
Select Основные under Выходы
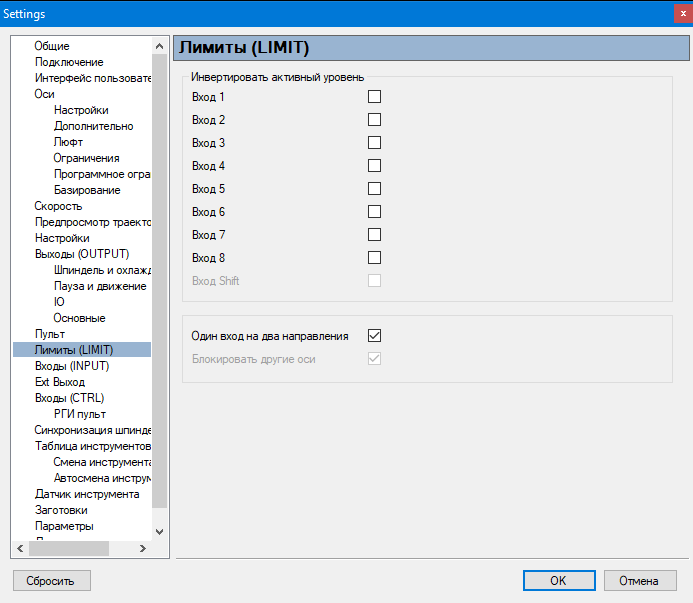(x=79, y=318)
